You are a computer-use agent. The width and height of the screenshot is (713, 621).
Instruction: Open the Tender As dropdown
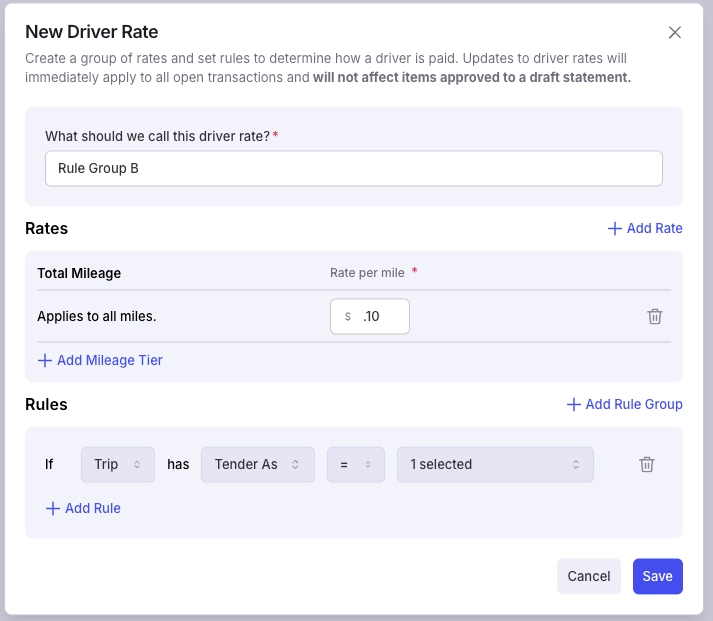258,464
